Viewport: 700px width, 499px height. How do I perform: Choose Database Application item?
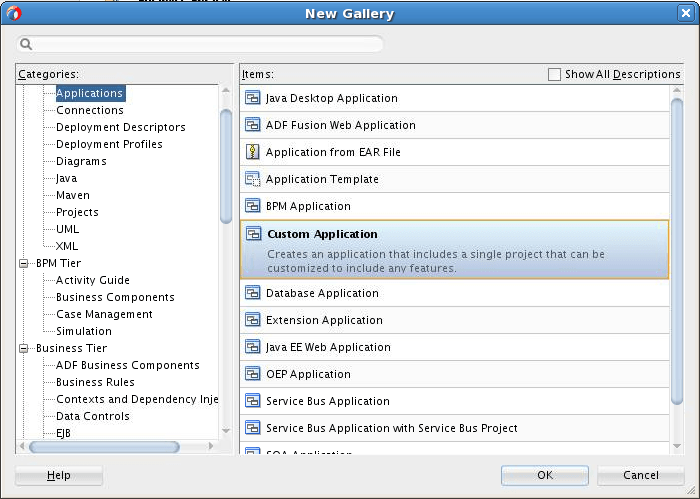455,293
